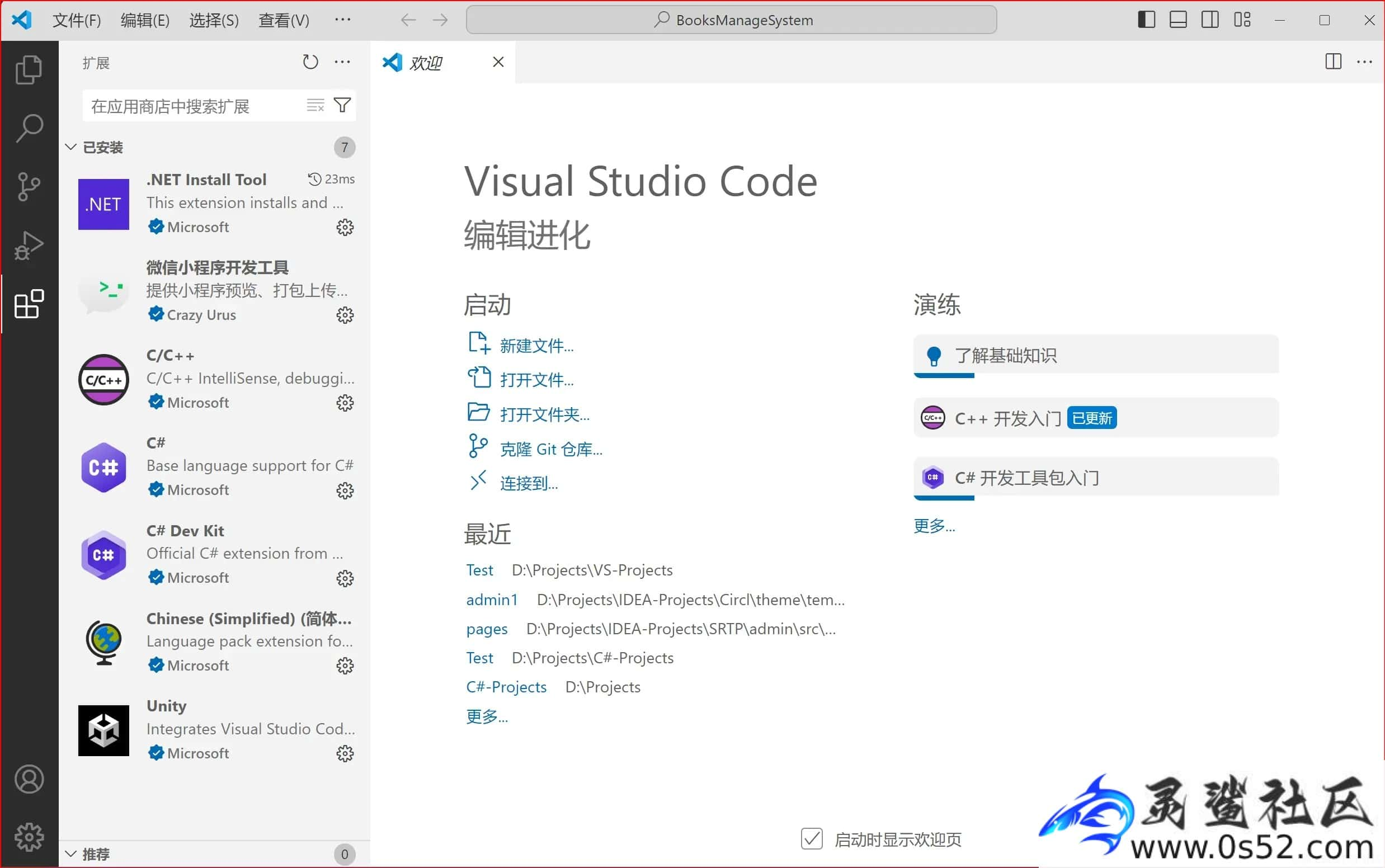Click 打开文件... link
This screenshot has width=1385, height=868.
coord(536,380)
